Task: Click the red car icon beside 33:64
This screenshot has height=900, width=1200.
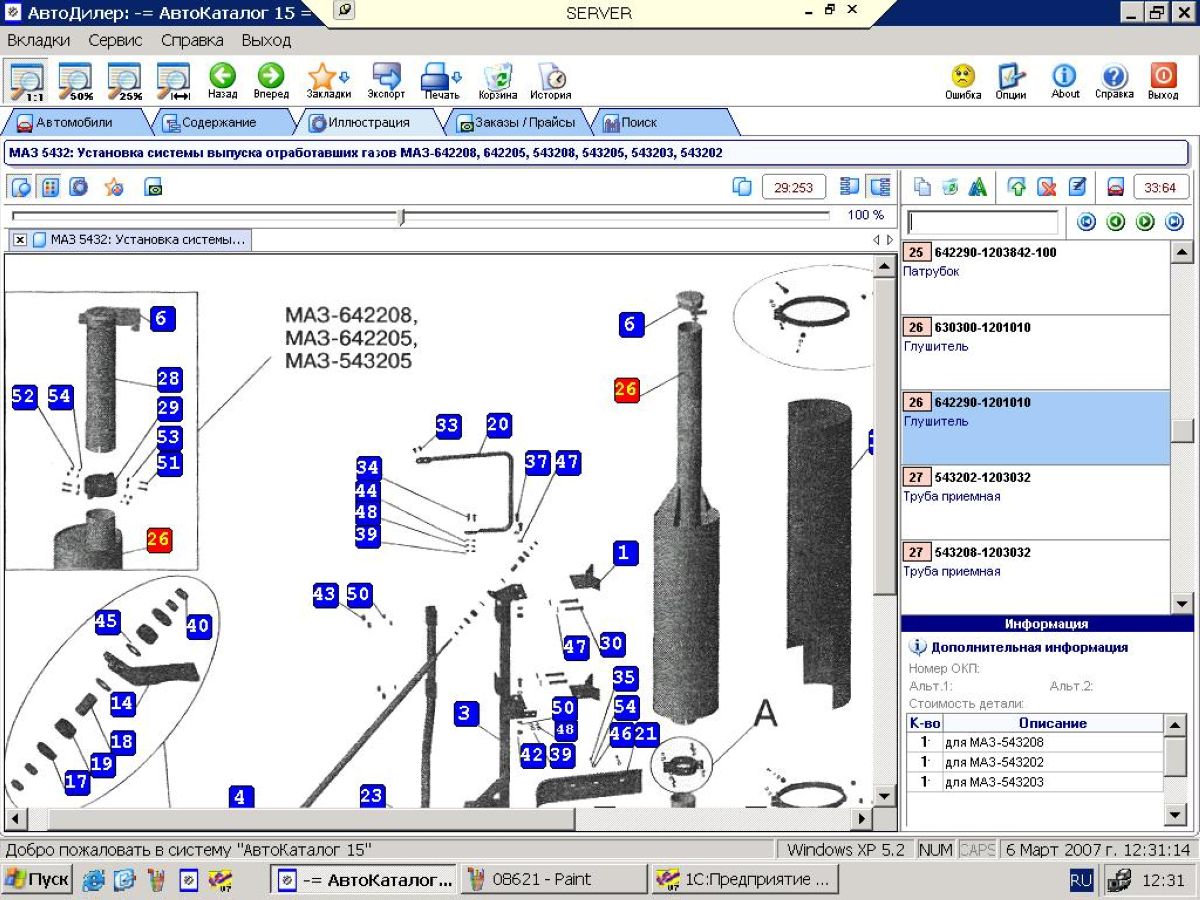Action: click(1115, 187)
